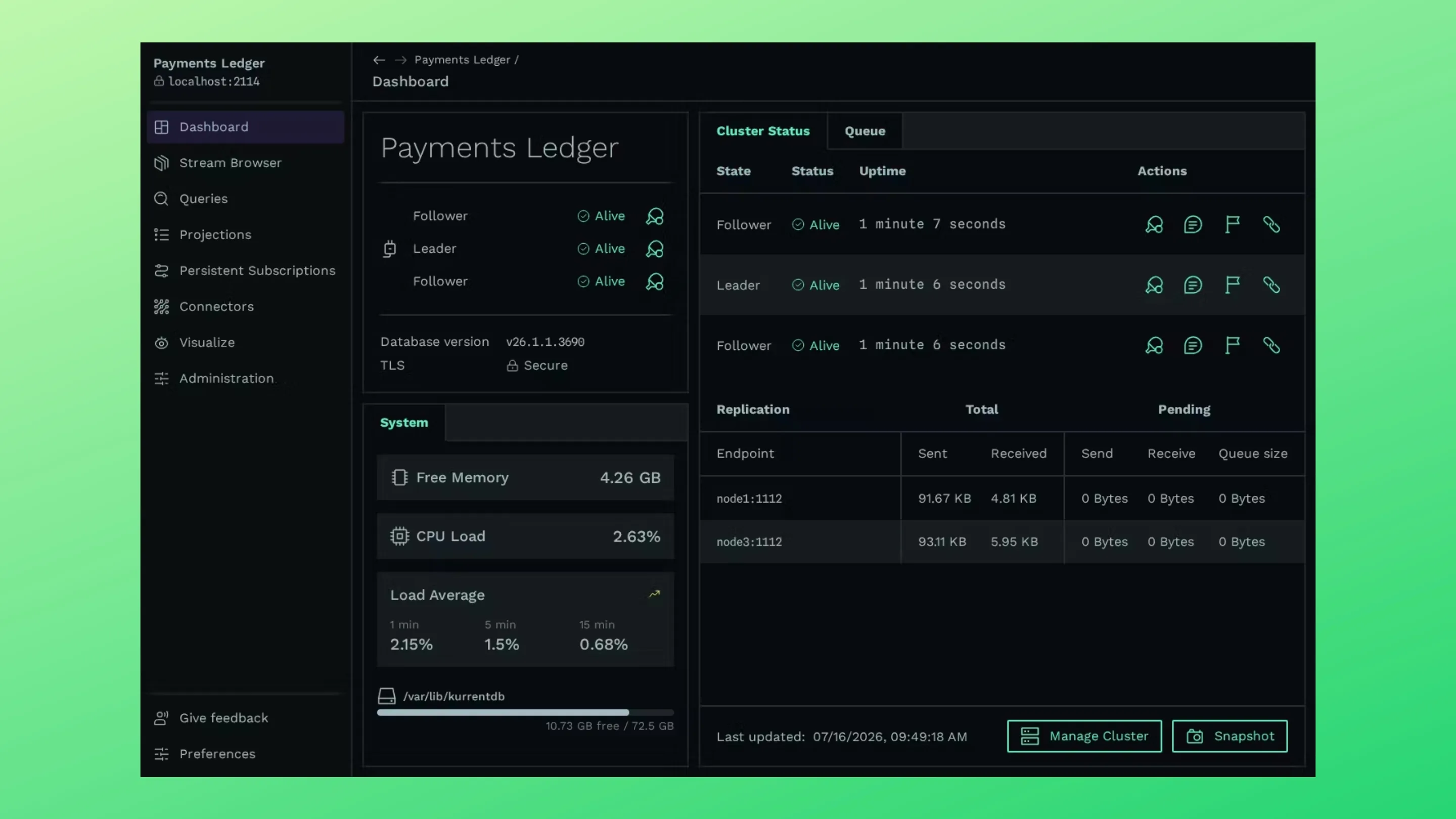
Task: Click the Queue size column header
Action: pyautogui.click(x=1253, y=453)
